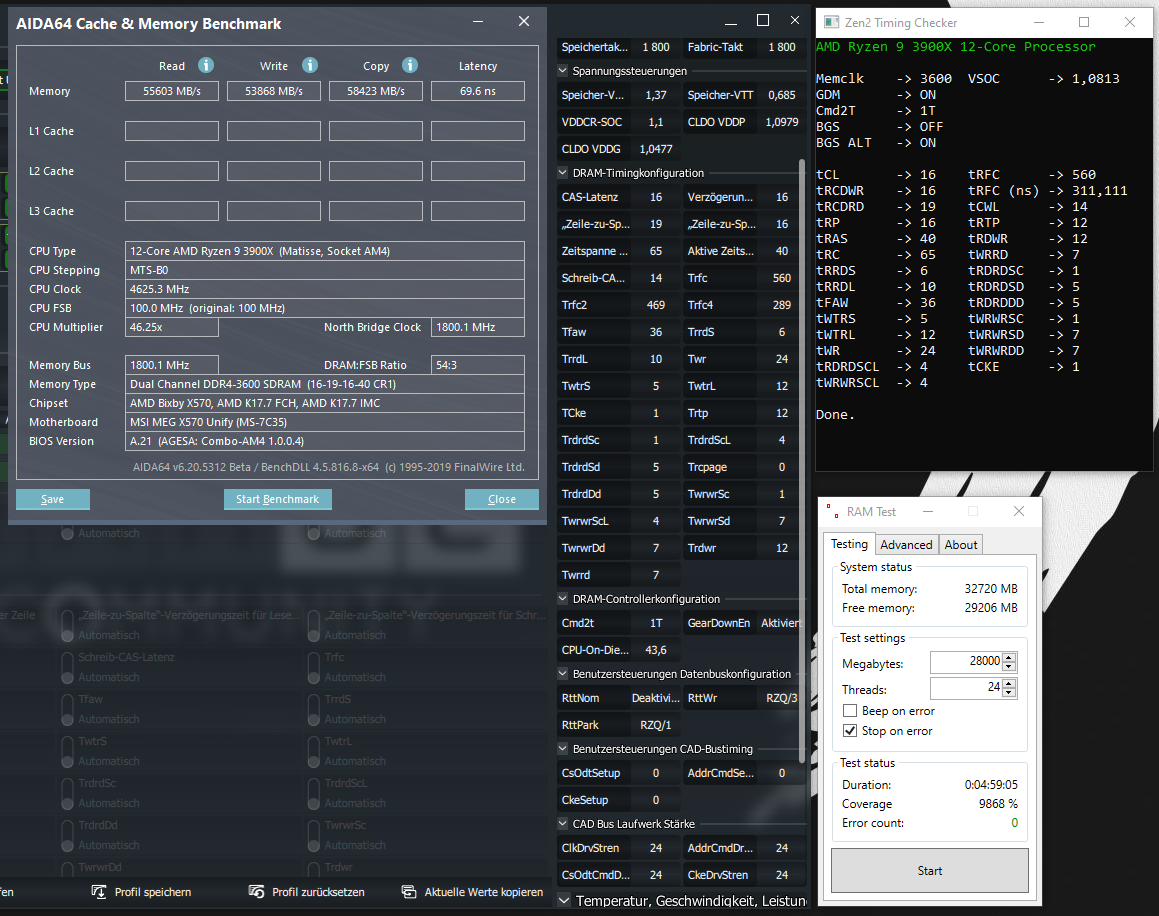
Task: Click the CAS-Latenz value in Ryzen Master
Action: [656, 197]
